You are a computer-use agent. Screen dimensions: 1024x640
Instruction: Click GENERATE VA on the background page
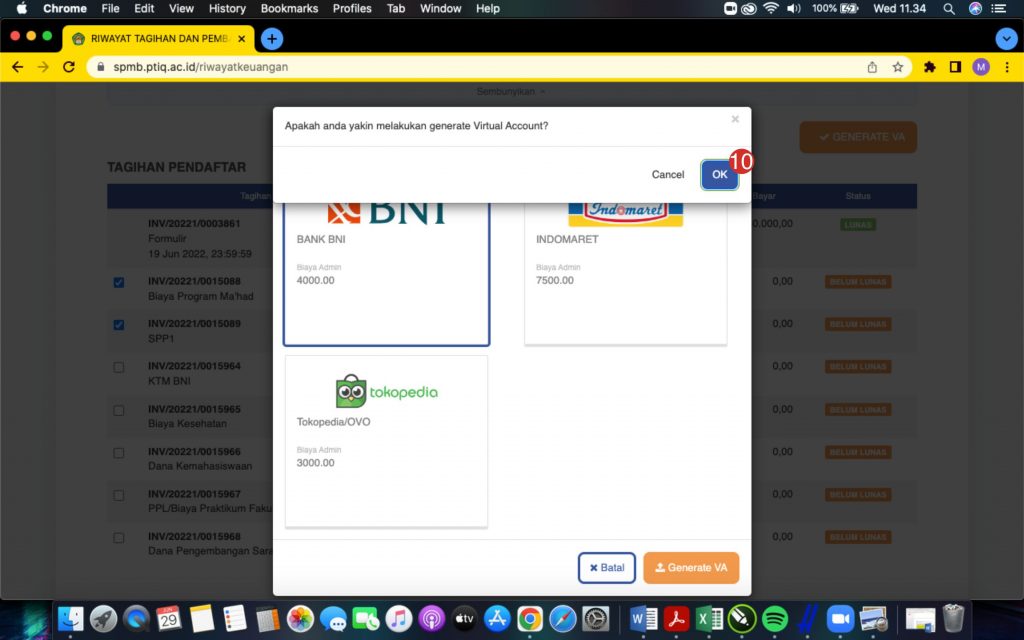click(858, 137)
